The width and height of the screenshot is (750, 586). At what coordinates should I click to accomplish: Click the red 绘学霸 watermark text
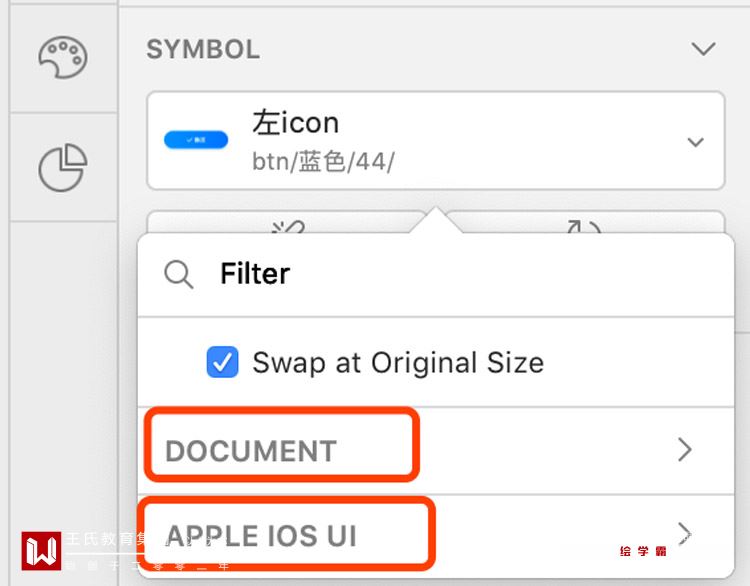(643, 551)
